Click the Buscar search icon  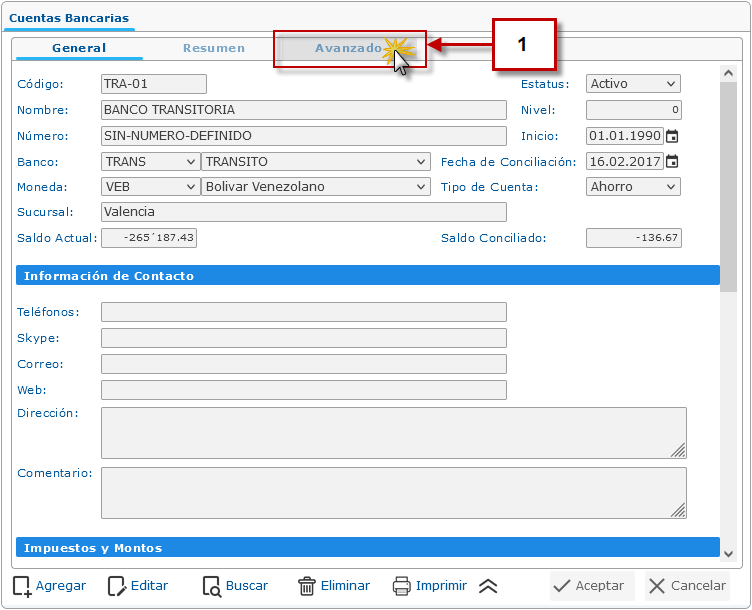tap(211, 586)
